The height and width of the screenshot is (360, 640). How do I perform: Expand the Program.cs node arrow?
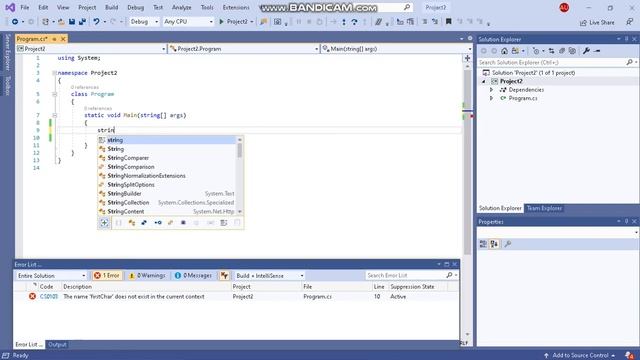[x=491, y=98]
